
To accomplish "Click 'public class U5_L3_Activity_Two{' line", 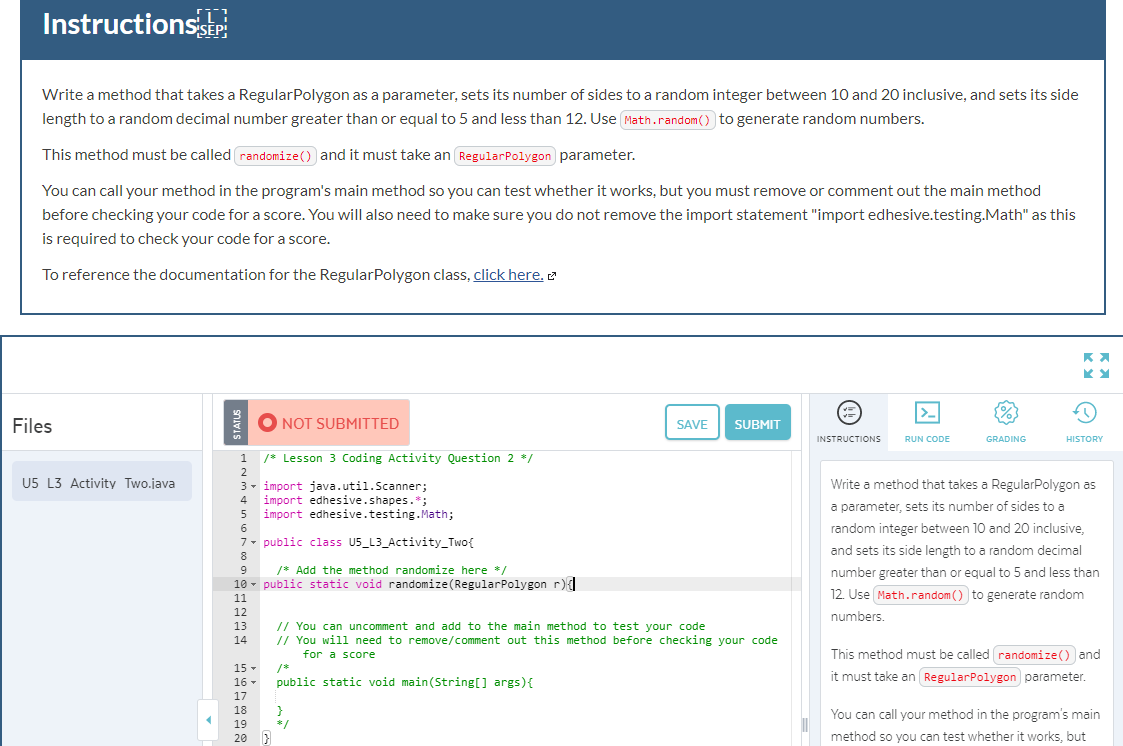I will (368, 542).
